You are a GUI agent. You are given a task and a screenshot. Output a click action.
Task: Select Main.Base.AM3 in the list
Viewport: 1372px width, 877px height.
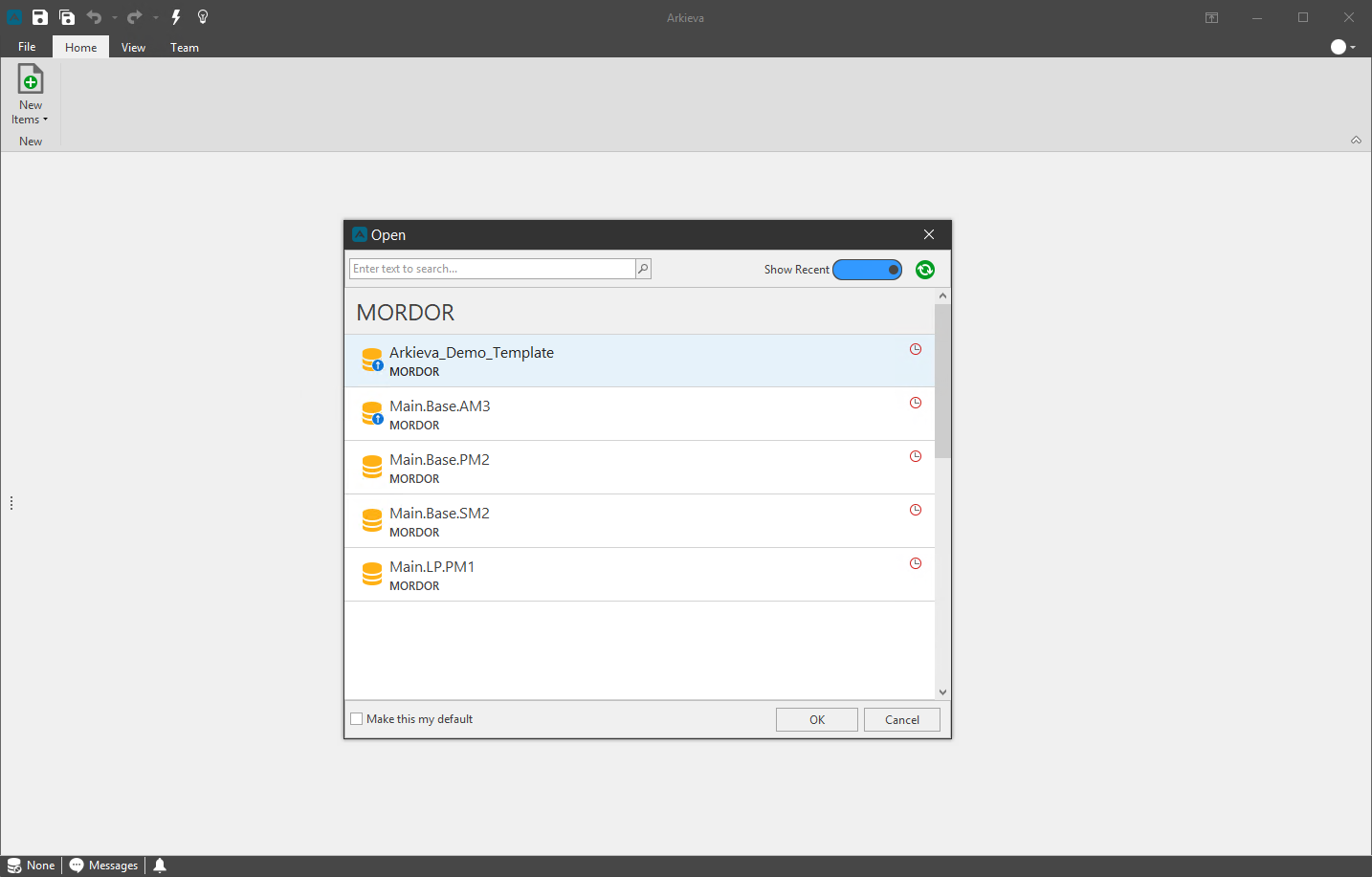pyautogui.click(x=639, y=414)
